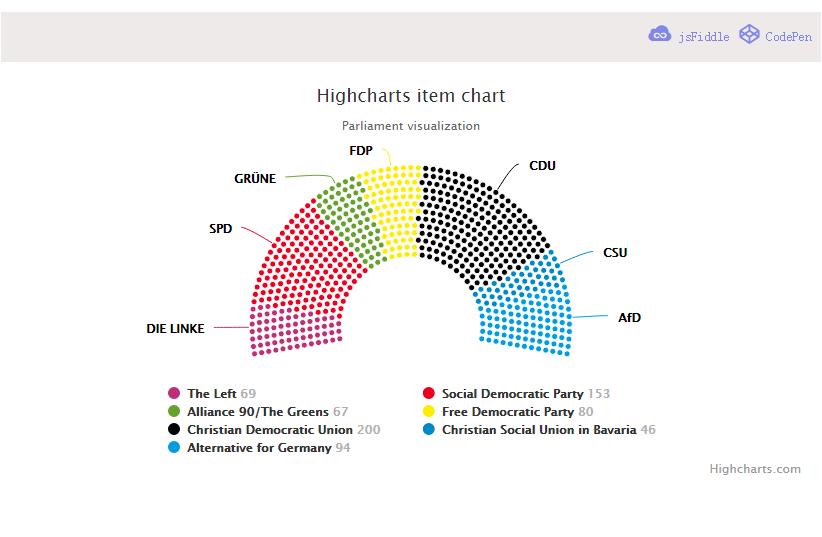This screenshot has width=822, height=537.
Task: Toggle Christian Social Union in Bavaria
Action: click(538, 430)
